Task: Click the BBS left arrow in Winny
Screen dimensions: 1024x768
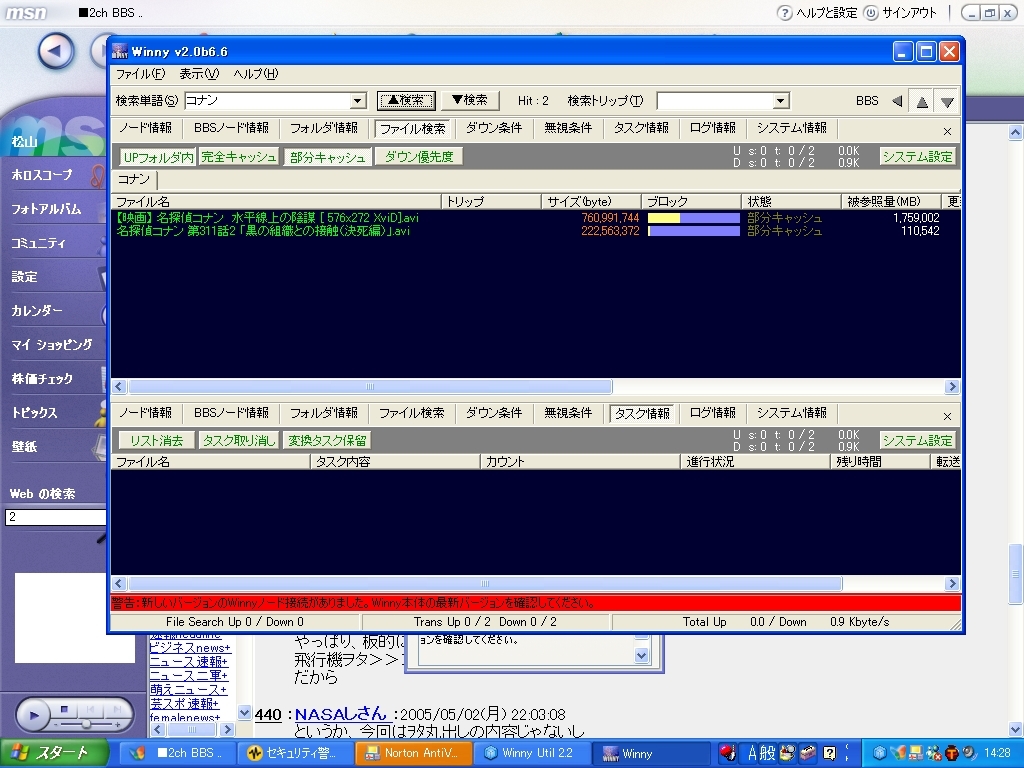Action: pos(897,101)
